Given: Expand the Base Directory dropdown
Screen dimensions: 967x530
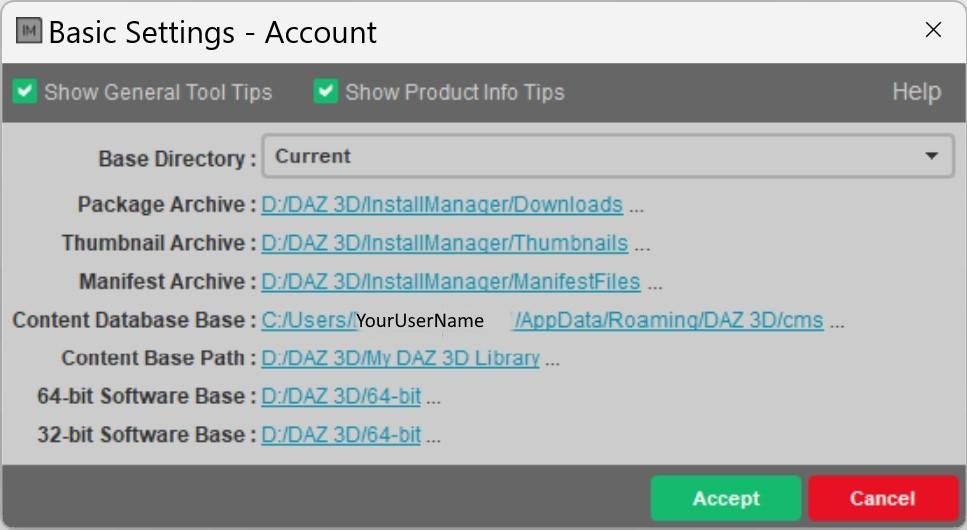Looking at the screenshot, I should [x=607, y=156].
